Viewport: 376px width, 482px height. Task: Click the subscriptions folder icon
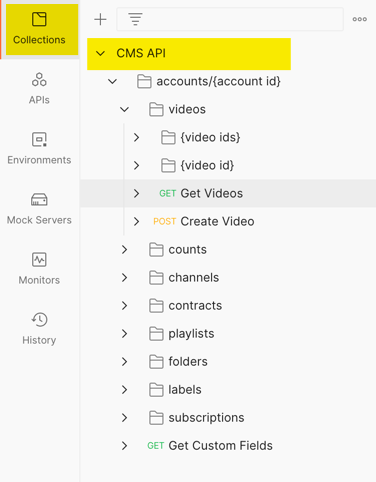156,417
